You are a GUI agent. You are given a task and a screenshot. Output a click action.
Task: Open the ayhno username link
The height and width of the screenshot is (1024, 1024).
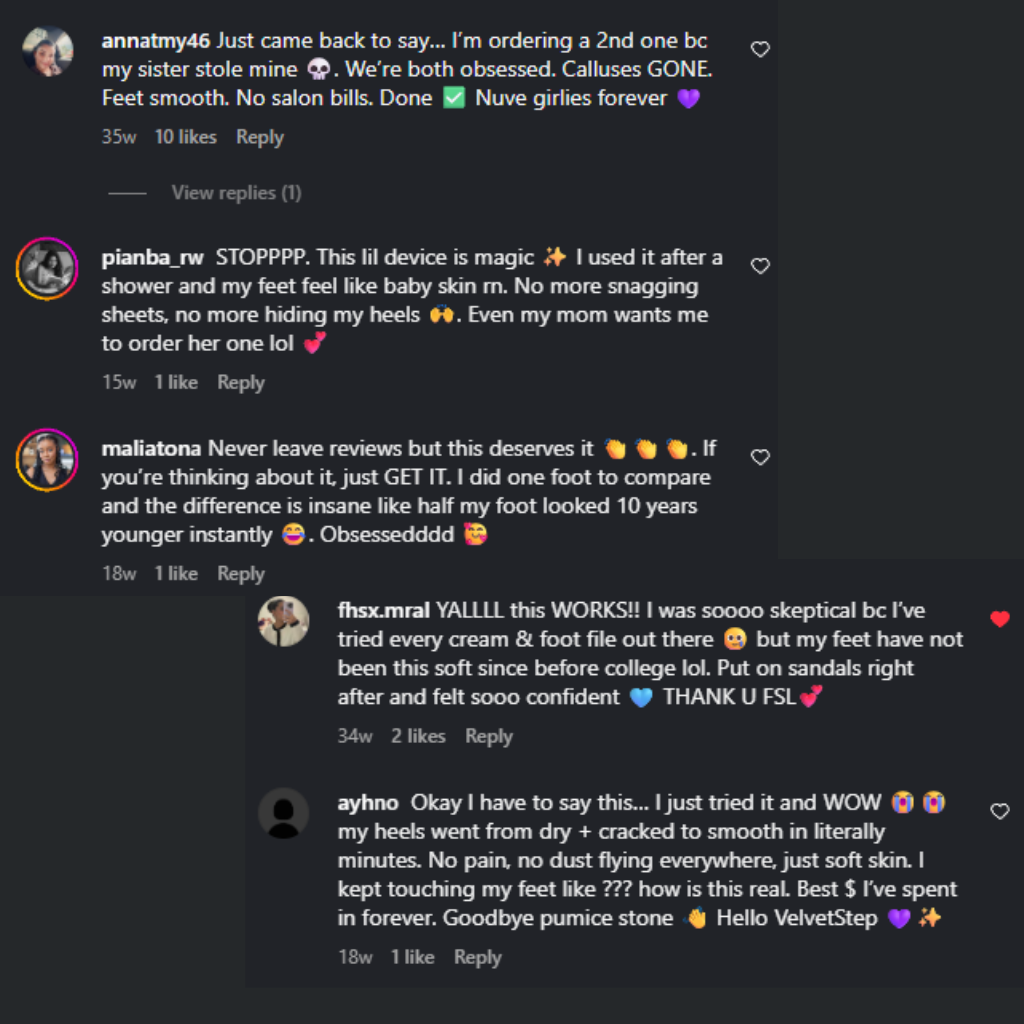click(x=368, y=803)
